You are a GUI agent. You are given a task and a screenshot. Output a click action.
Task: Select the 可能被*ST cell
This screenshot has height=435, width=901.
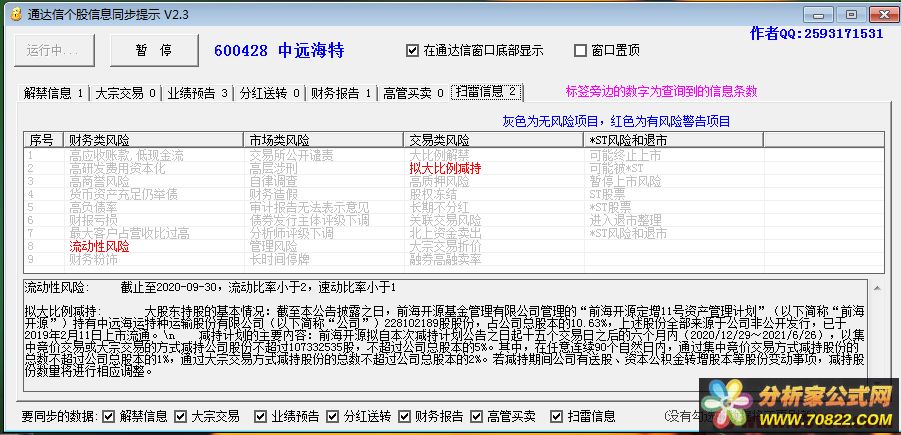(x=616, y=168)
